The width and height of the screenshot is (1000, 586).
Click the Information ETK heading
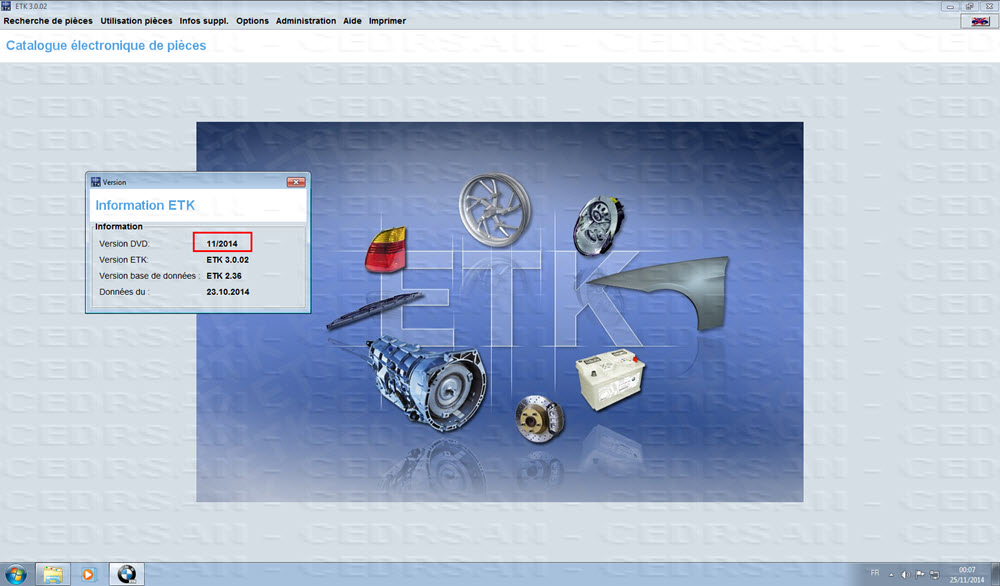point(145,205)
